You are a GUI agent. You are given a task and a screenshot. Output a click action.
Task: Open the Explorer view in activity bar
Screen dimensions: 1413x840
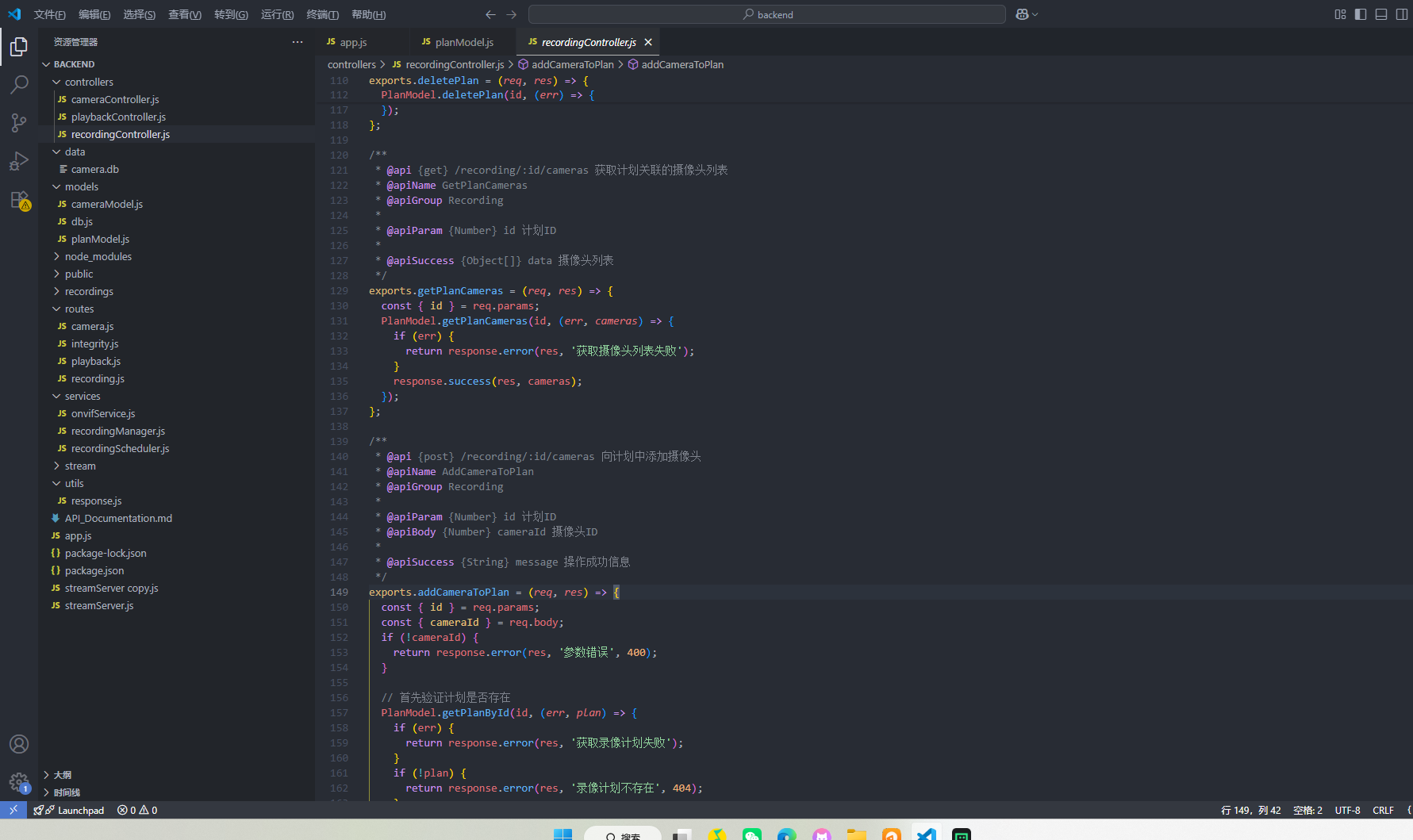pyautogui.click(x=19, y=47)
